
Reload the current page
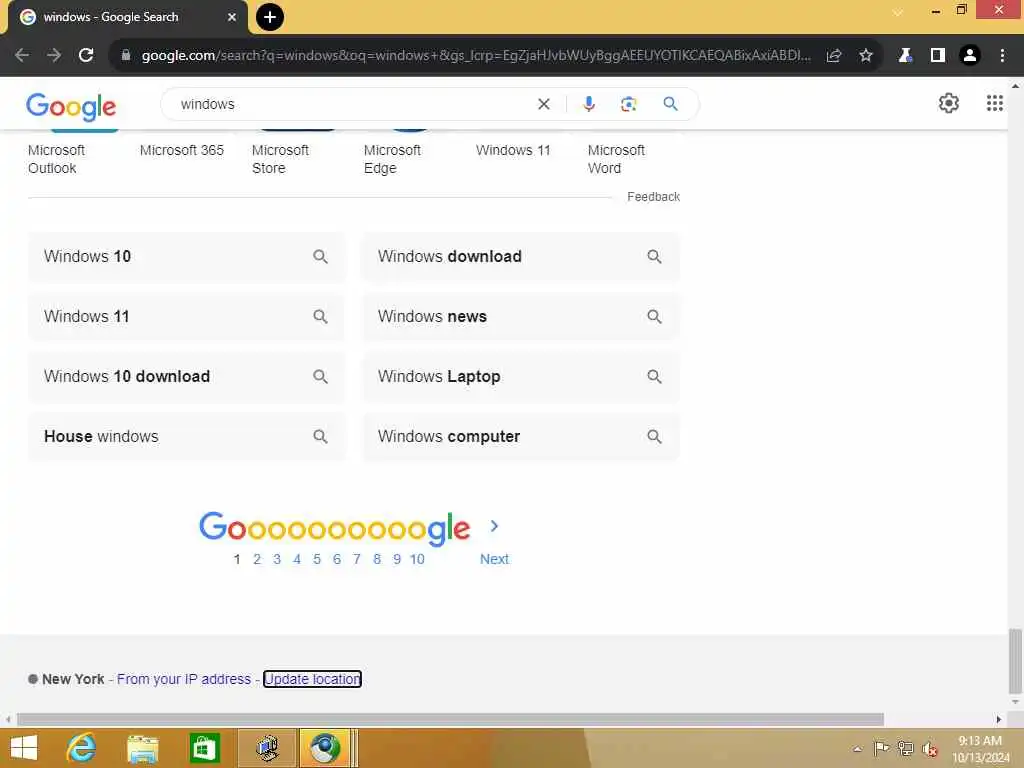pyautogui.click(x=86, y=56)
